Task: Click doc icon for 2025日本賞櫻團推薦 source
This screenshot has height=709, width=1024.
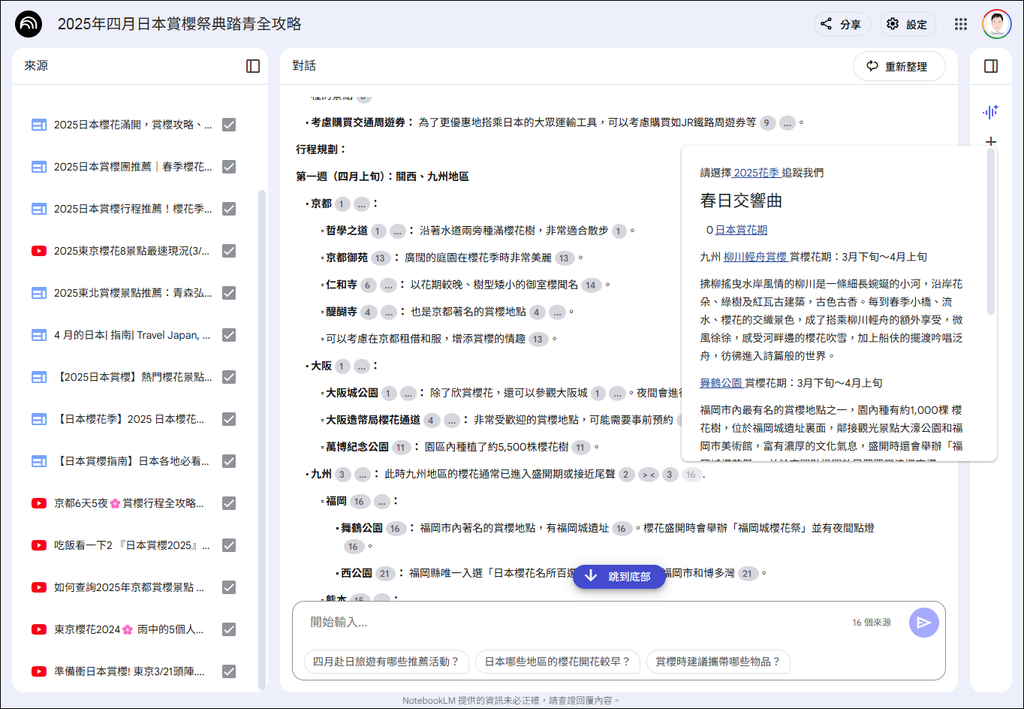Action: tap(39, 166)
